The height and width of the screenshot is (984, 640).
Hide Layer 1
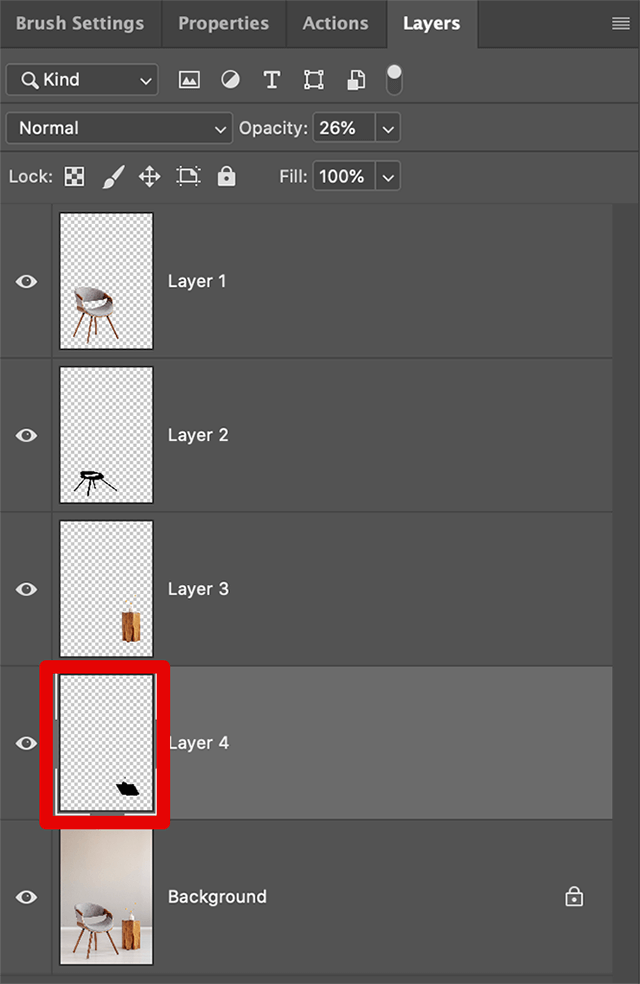coord(26,281)
